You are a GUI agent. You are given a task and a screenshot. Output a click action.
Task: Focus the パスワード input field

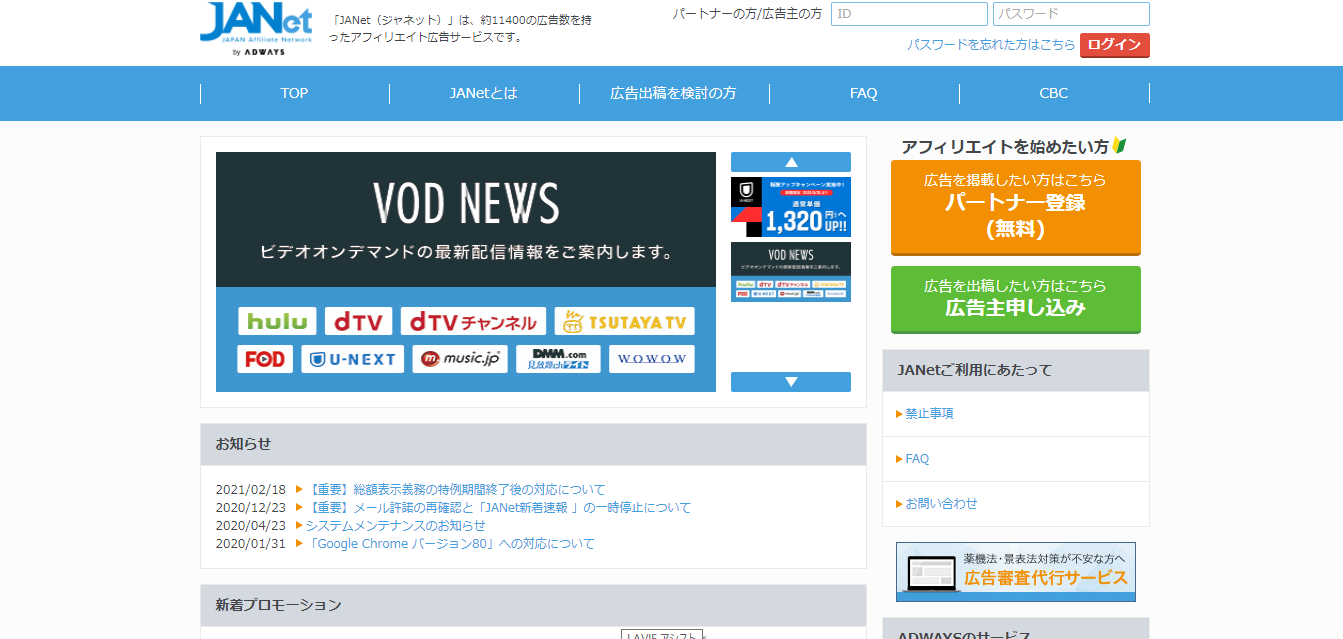pyautogui.click(x=1071, y=14)
